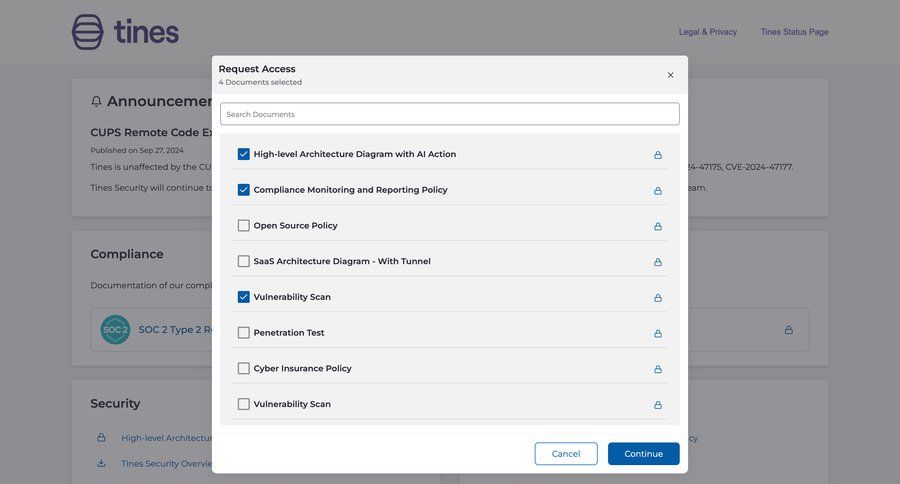Screen dimensions: 900x484
Task: Click the CUPS Remote Code announcement title
Action: pyautogui.click(x=151, y=133)
